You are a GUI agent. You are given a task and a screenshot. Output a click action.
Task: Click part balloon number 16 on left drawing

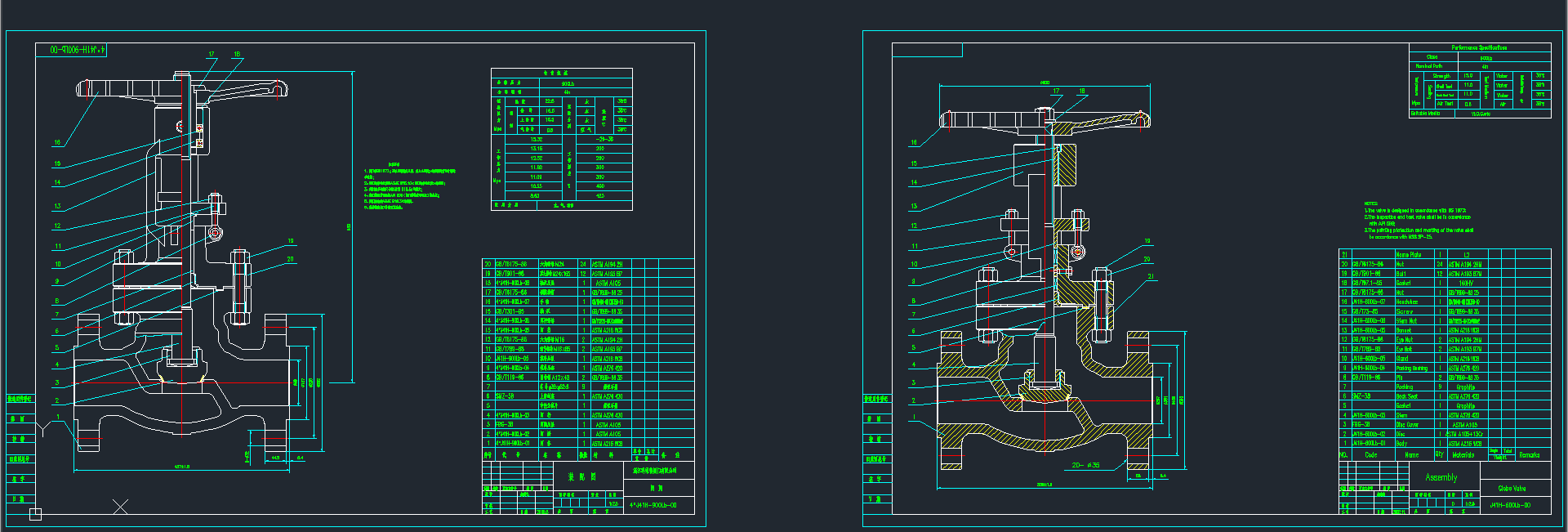57,143
